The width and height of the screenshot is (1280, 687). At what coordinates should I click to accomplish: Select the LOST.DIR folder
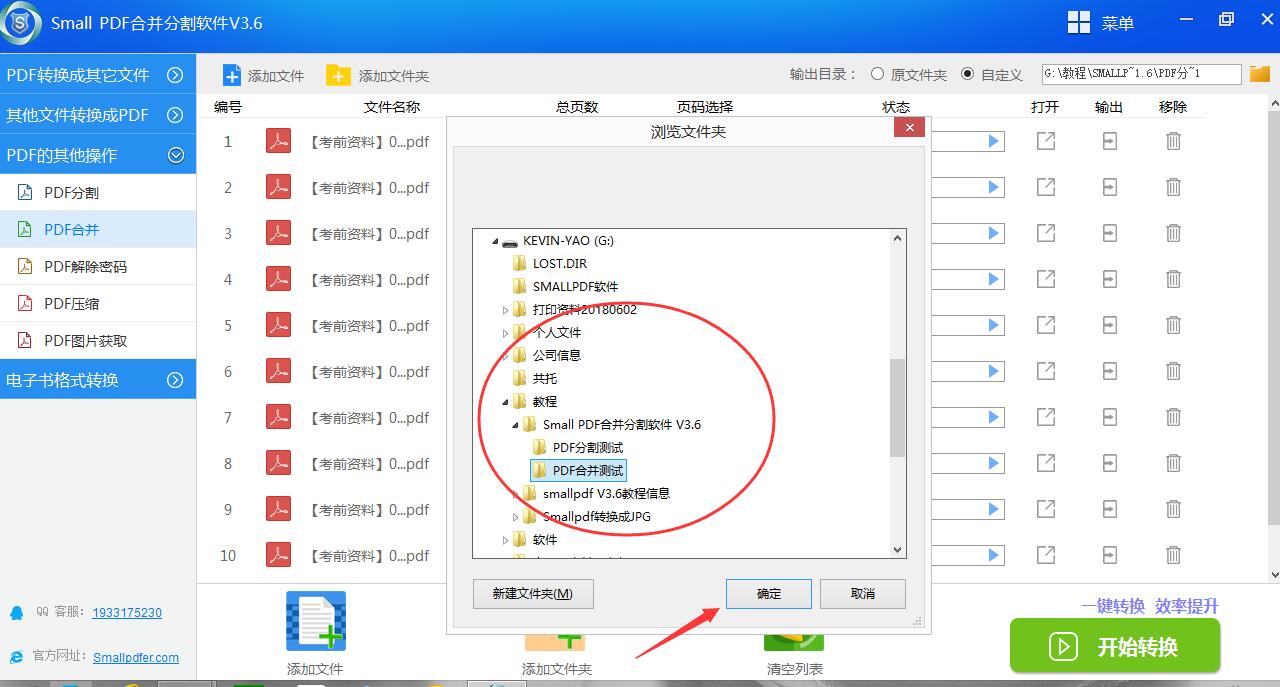[560, 264]
